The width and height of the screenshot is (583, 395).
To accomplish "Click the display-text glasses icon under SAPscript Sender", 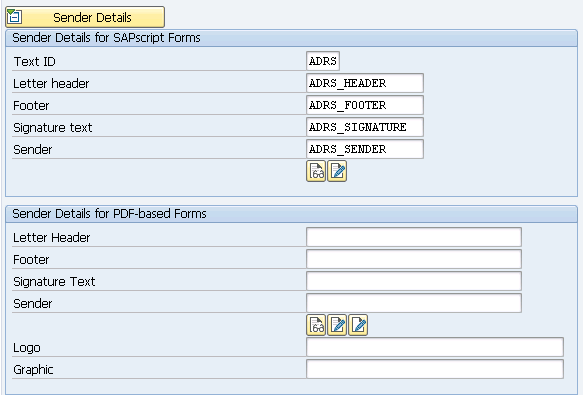I will tap(316, 171).
